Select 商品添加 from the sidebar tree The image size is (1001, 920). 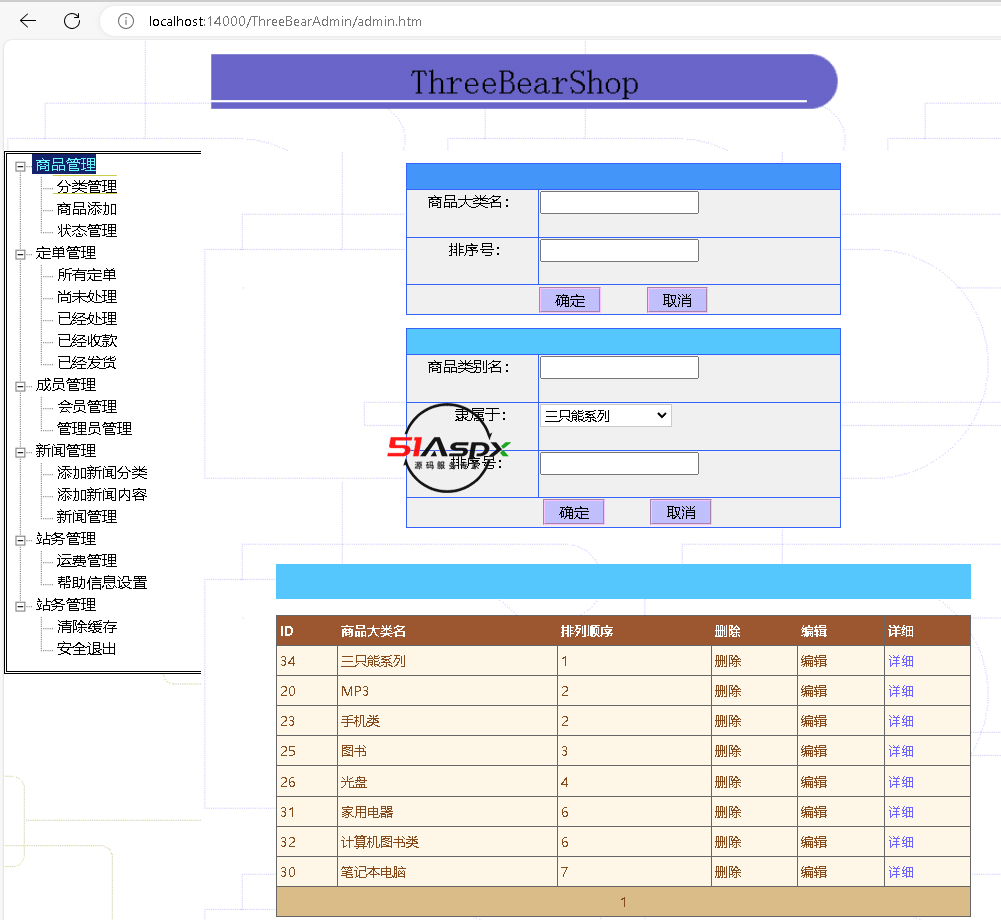tap(87, 209)
